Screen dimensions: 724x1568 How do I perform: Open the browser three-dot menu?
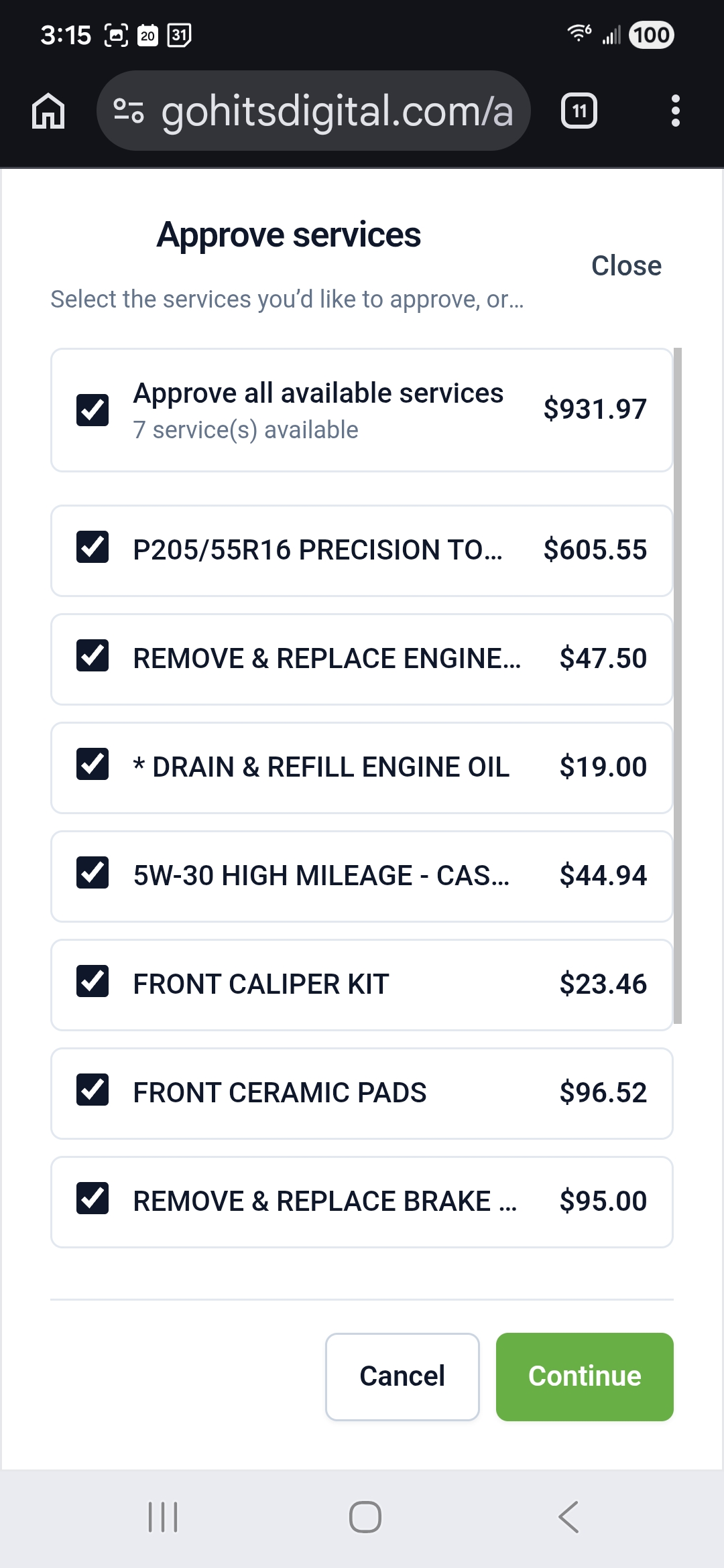click(x=675, y=111)
